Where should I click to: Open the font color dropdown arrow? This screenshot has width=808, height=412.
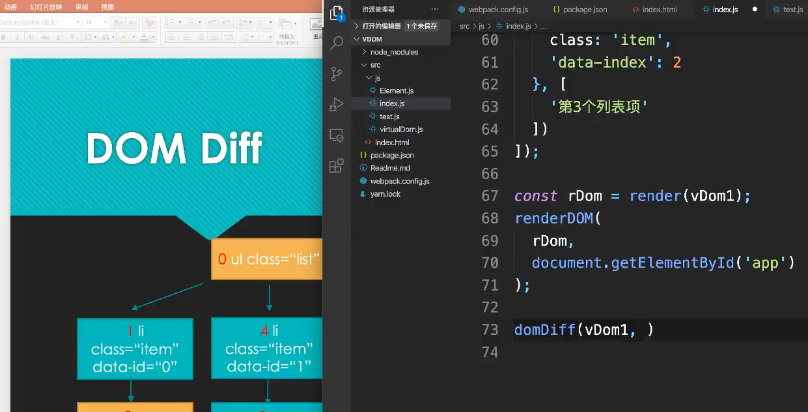click(153, 37)
